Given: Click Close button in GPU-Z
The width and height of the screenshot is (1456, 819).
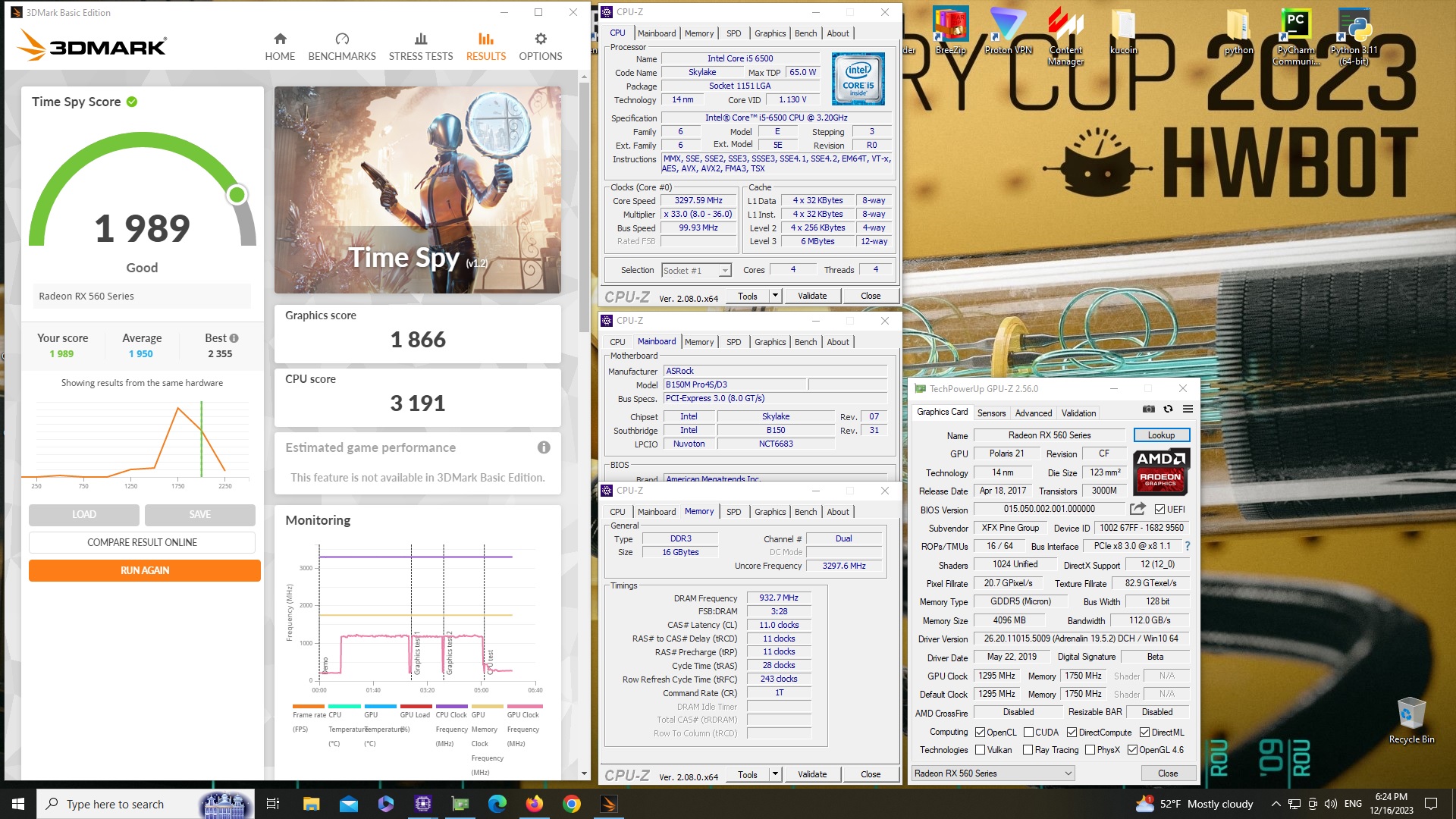Looking at the screenshot, I should click(x=1168, y=773).
